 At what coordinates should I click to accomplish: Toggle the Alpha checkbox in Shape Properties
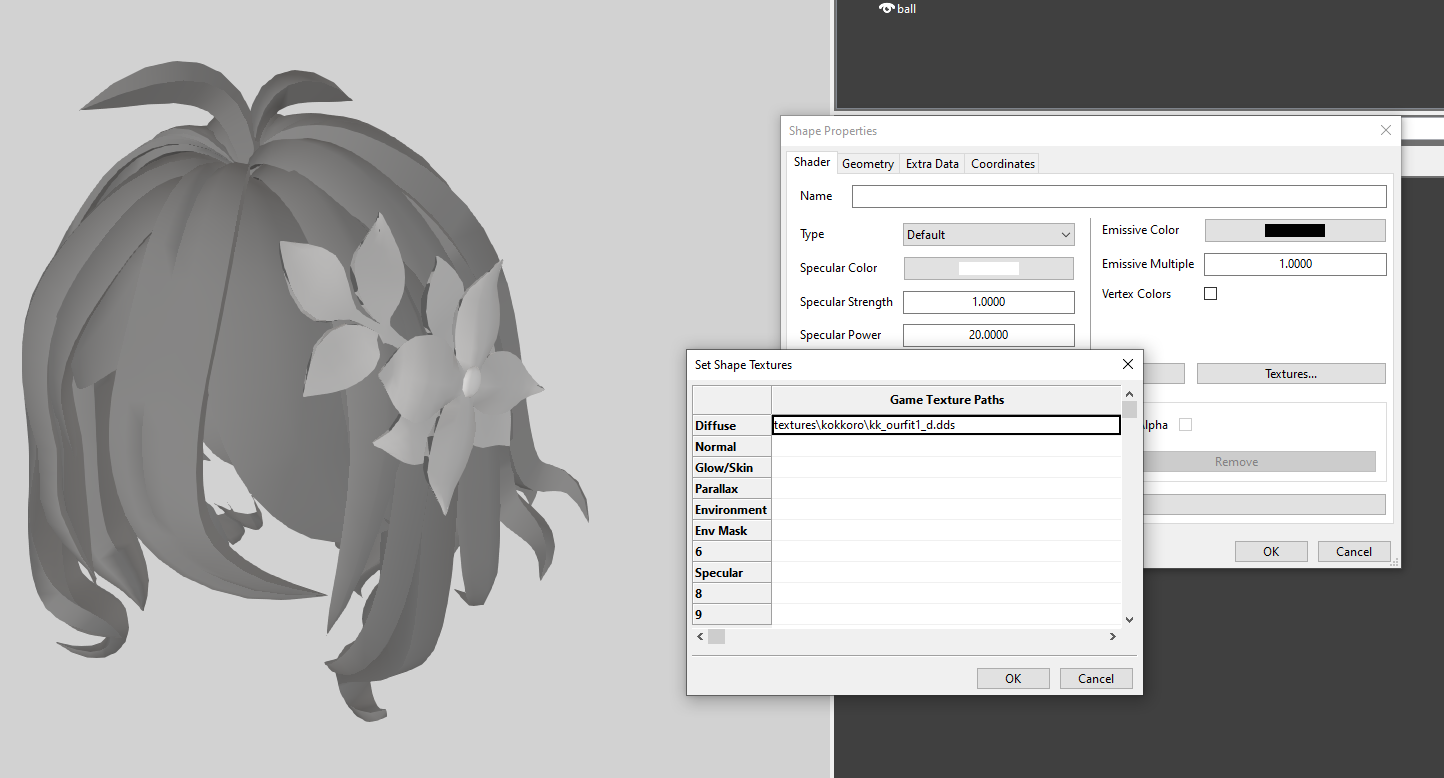click(1185, 425)
